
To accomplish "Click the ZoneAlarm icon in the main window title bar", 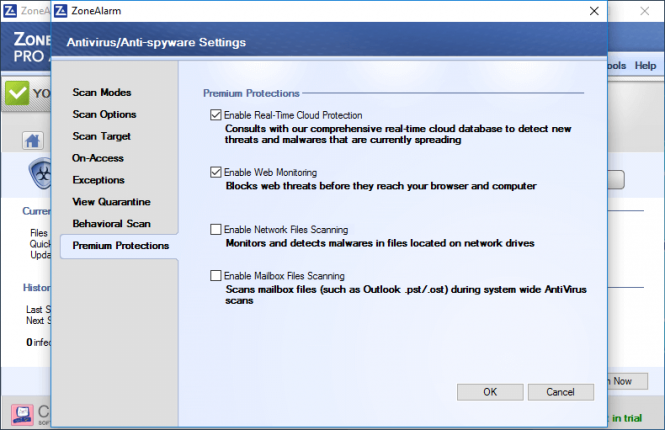I will point(10,11).
